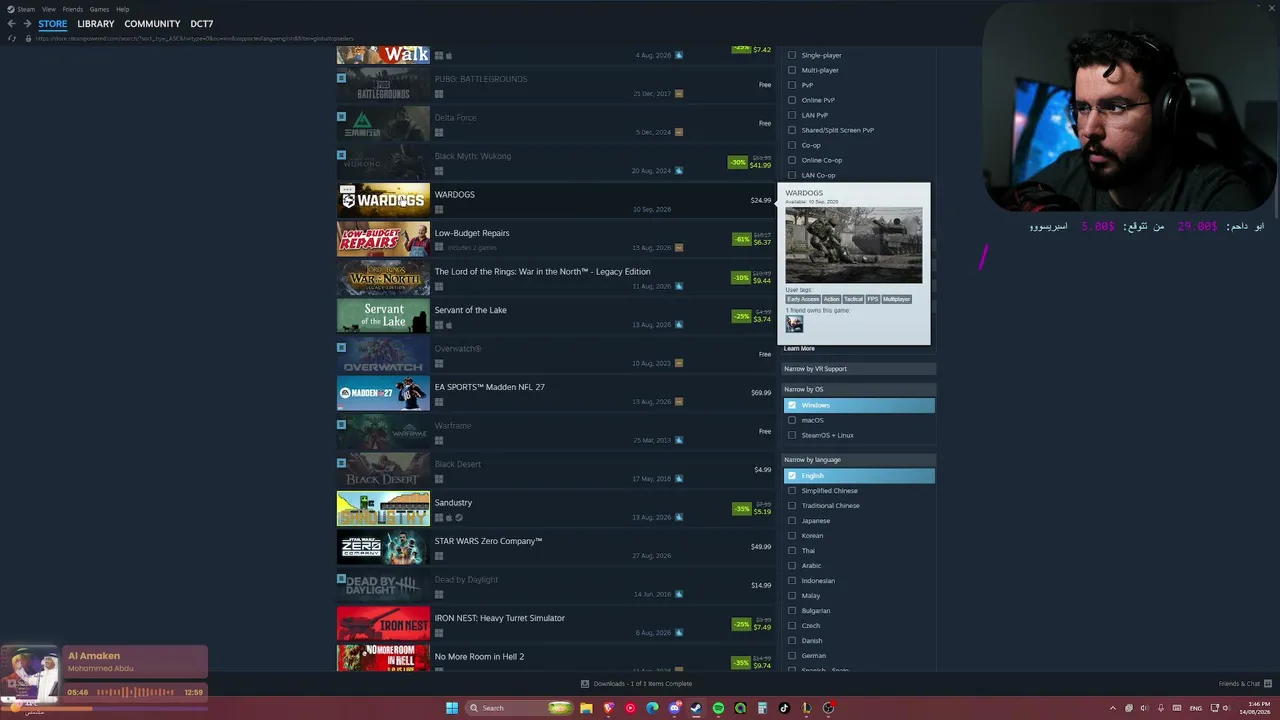Screen dimensions: 1280x720
Task: Open the Servant of the Lake listing
Action: (555, 316)
